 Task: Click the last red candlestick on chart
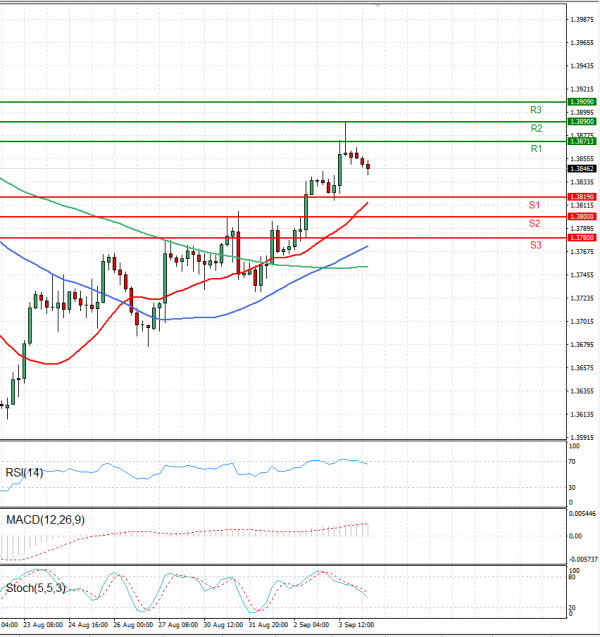tap(368, 167)
